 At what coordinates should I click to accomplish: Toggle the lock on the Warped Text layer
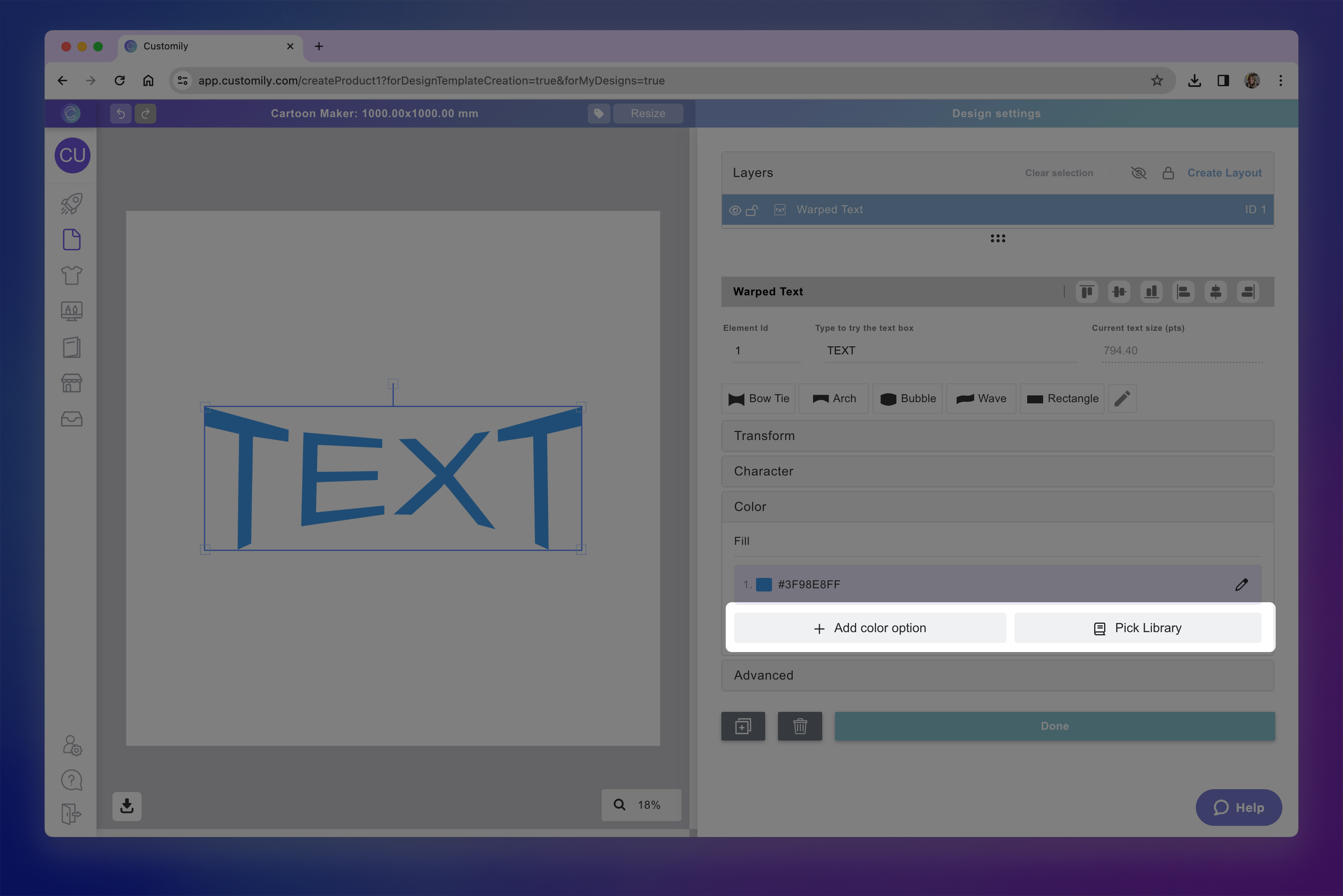[x=753, y=210]
